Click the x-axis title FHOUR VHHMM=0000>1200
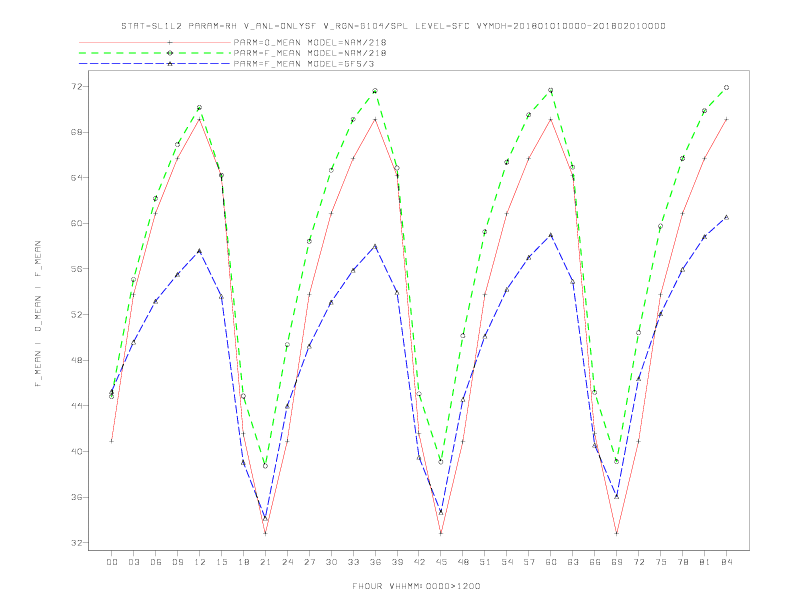 click(x=416, y=586)
